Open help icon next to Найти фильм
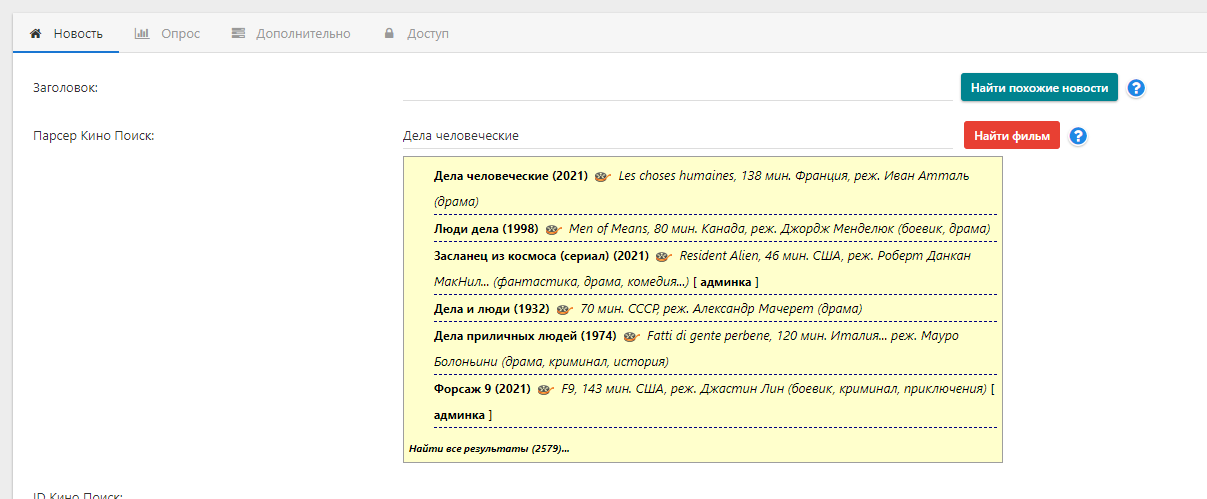Image resolution: width=1207 pixels, height=499 pixels. click(1078, 136)
